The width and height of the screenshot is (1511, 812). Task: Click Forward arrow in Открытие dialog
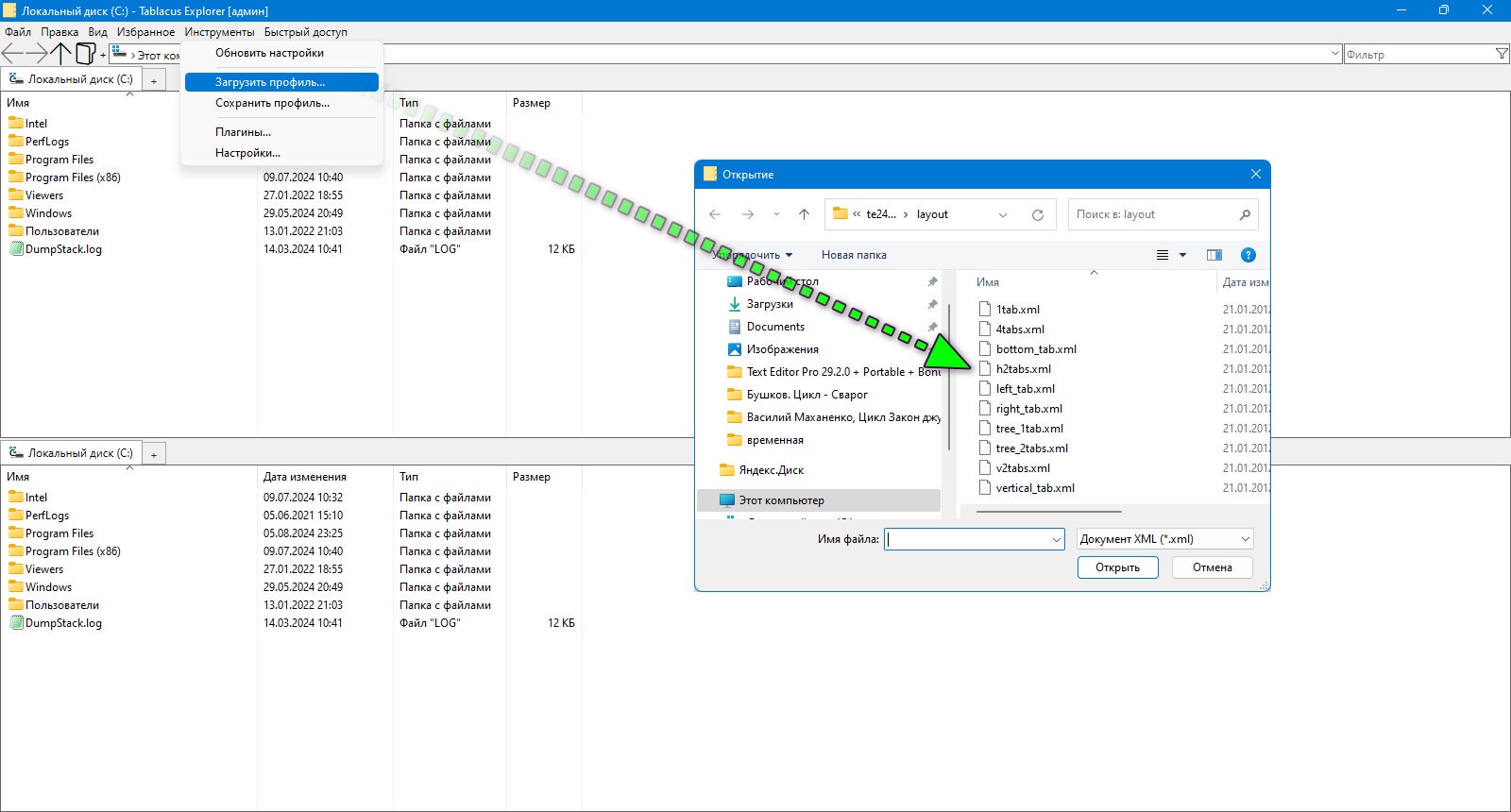[x=748, y=214]
